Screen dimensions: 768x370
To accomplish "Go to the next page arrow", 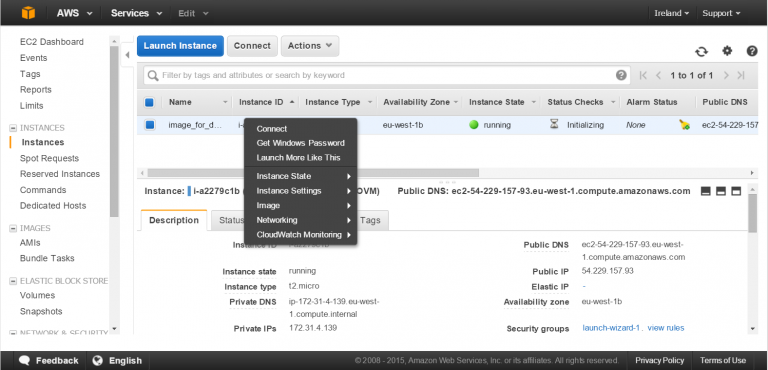I will point(726,75).
